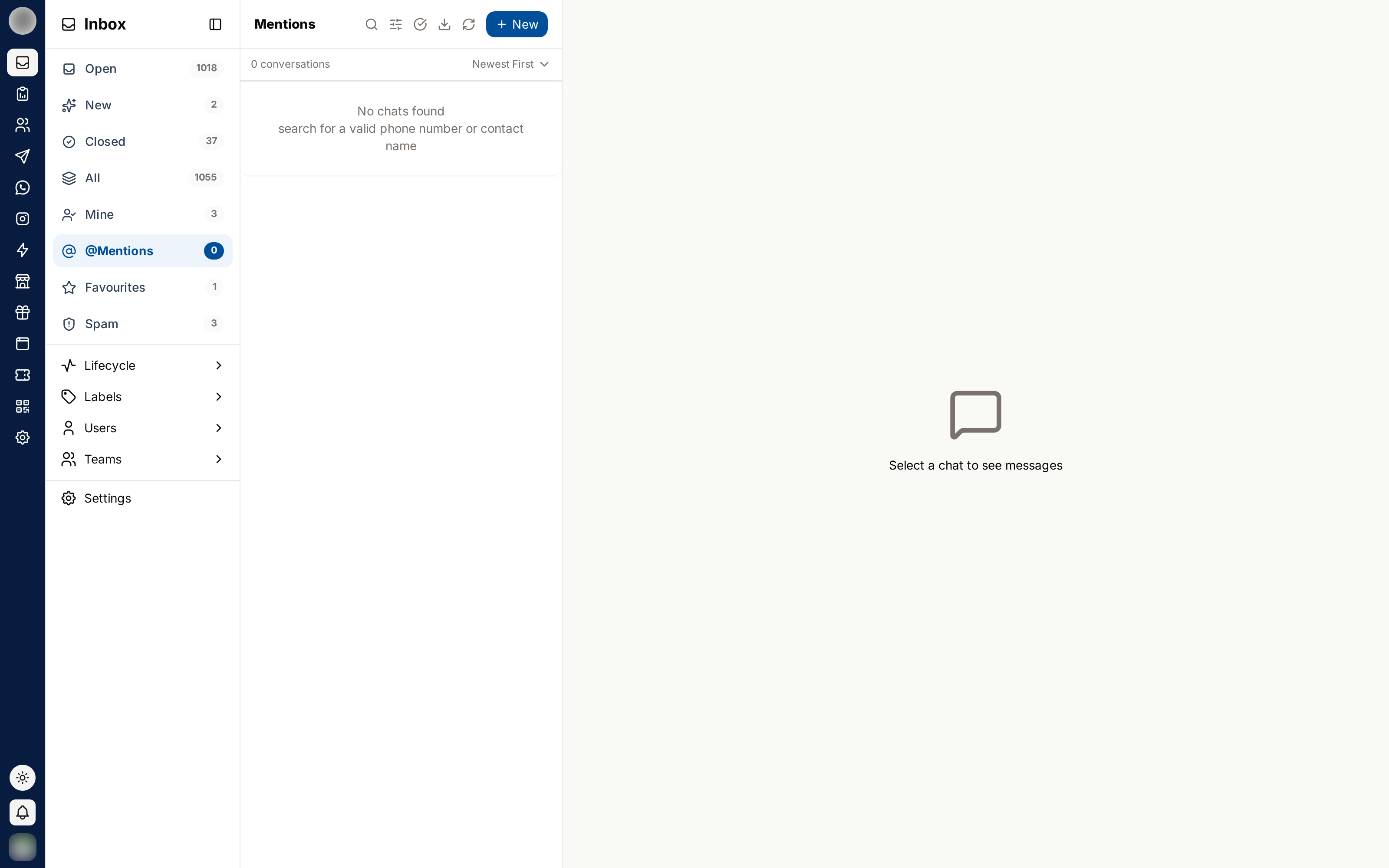The image size is (1389, 868).
Task: Select the Favourites view
Action: (142, 287)
